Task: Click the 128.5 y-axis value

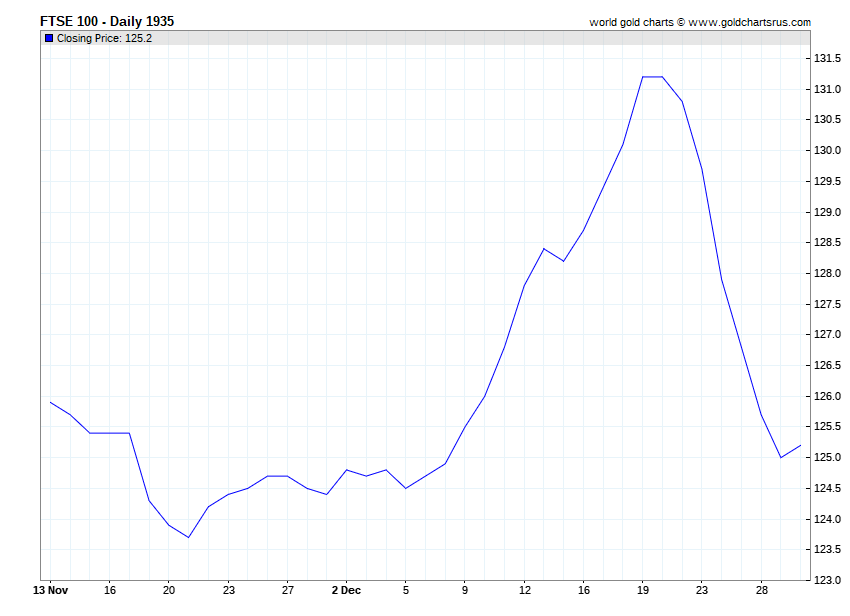Action: click(x=827, y=242)
